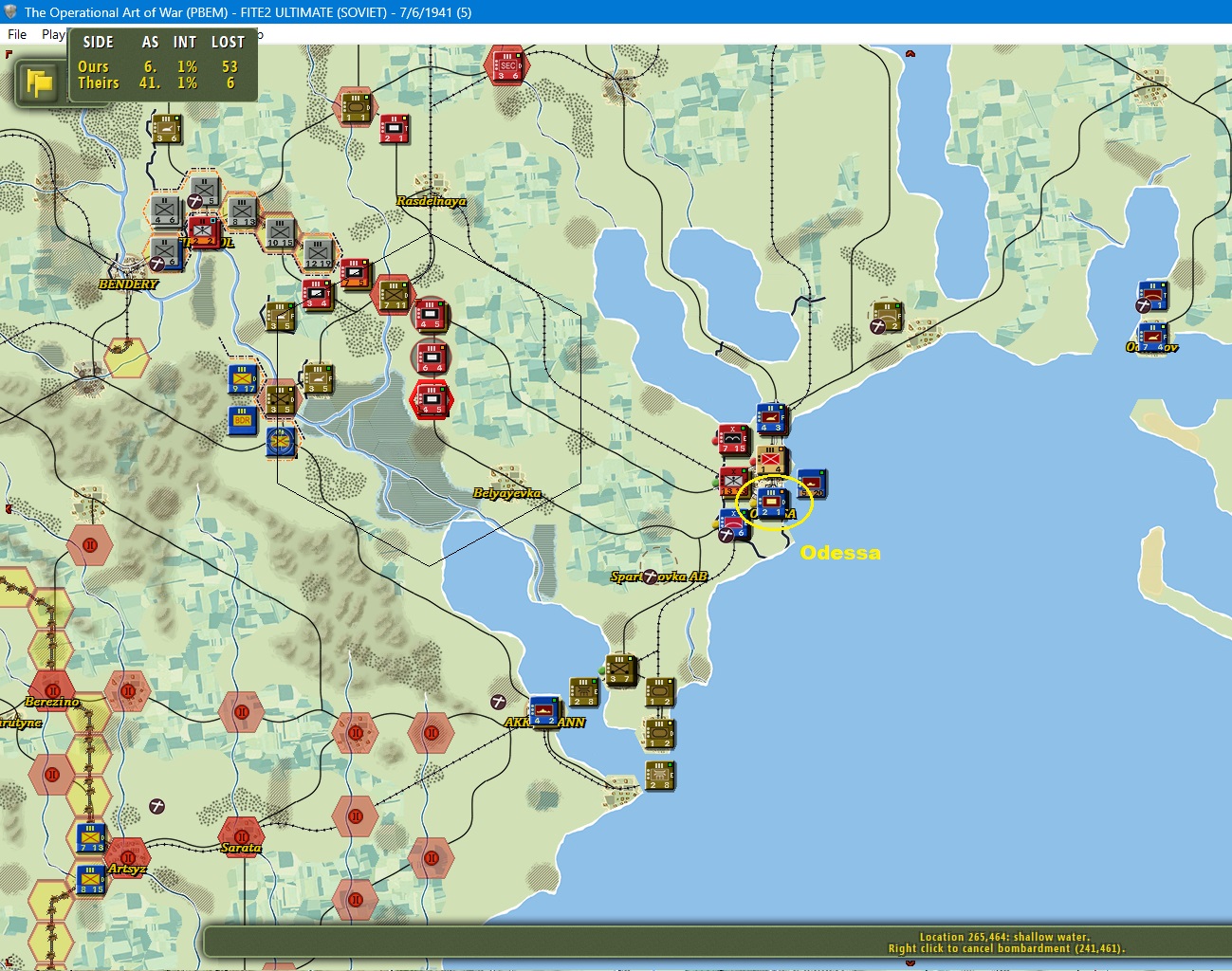Open the File menu
Image resolution: width=1232 pixels, height=971 pixels.
point(17,34)
